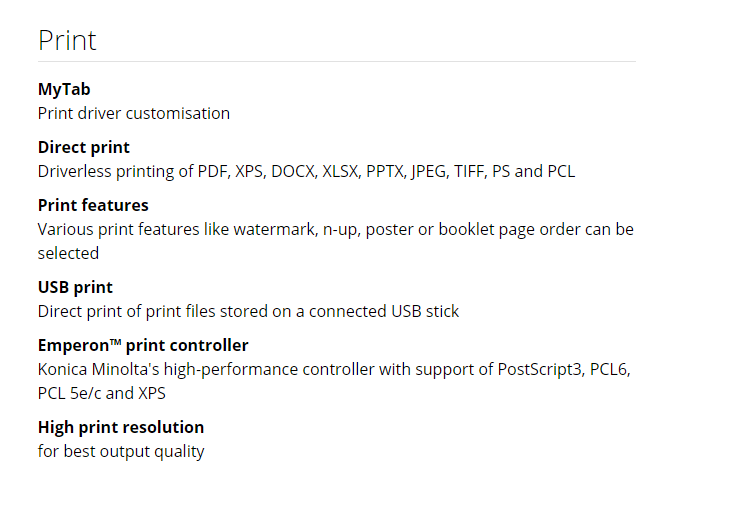This screenshot has height=528, width=747.
Task: Click the trademark symbol after Emperon
Action: [x=115, y=342]
